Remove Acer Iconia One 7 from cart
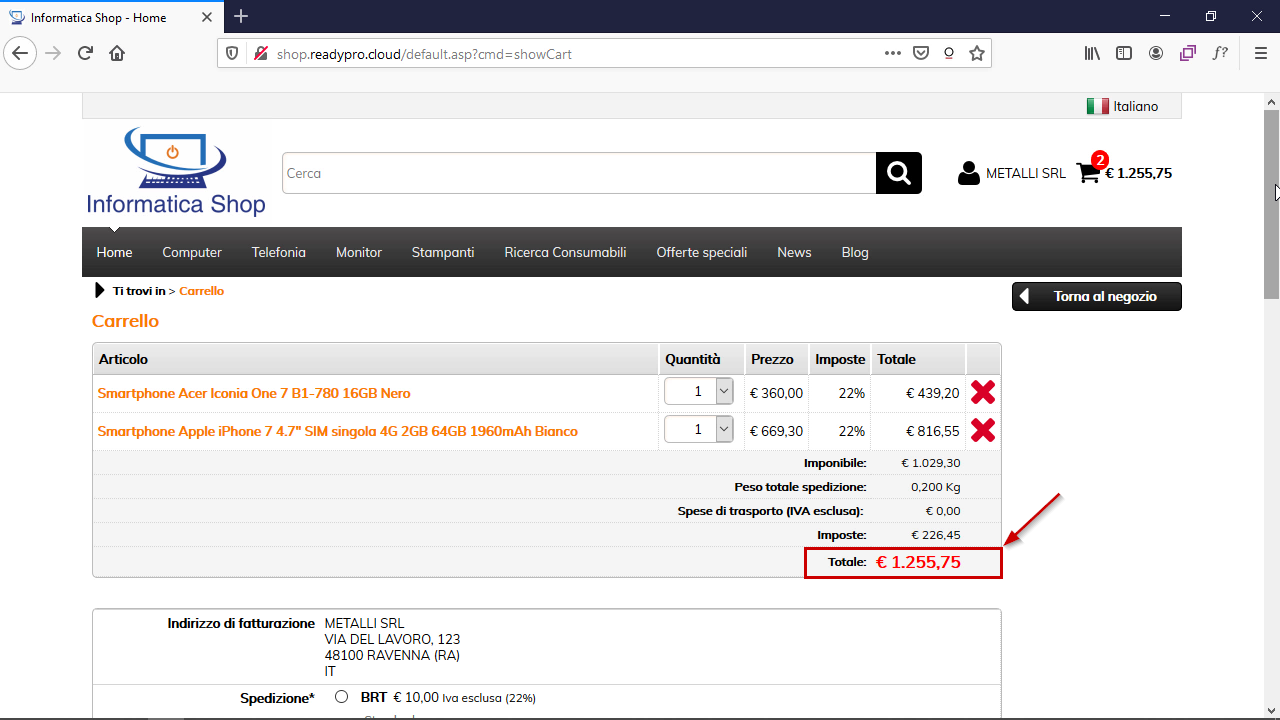This screenshot has width=1280, height=720. [x=983, y=393]
